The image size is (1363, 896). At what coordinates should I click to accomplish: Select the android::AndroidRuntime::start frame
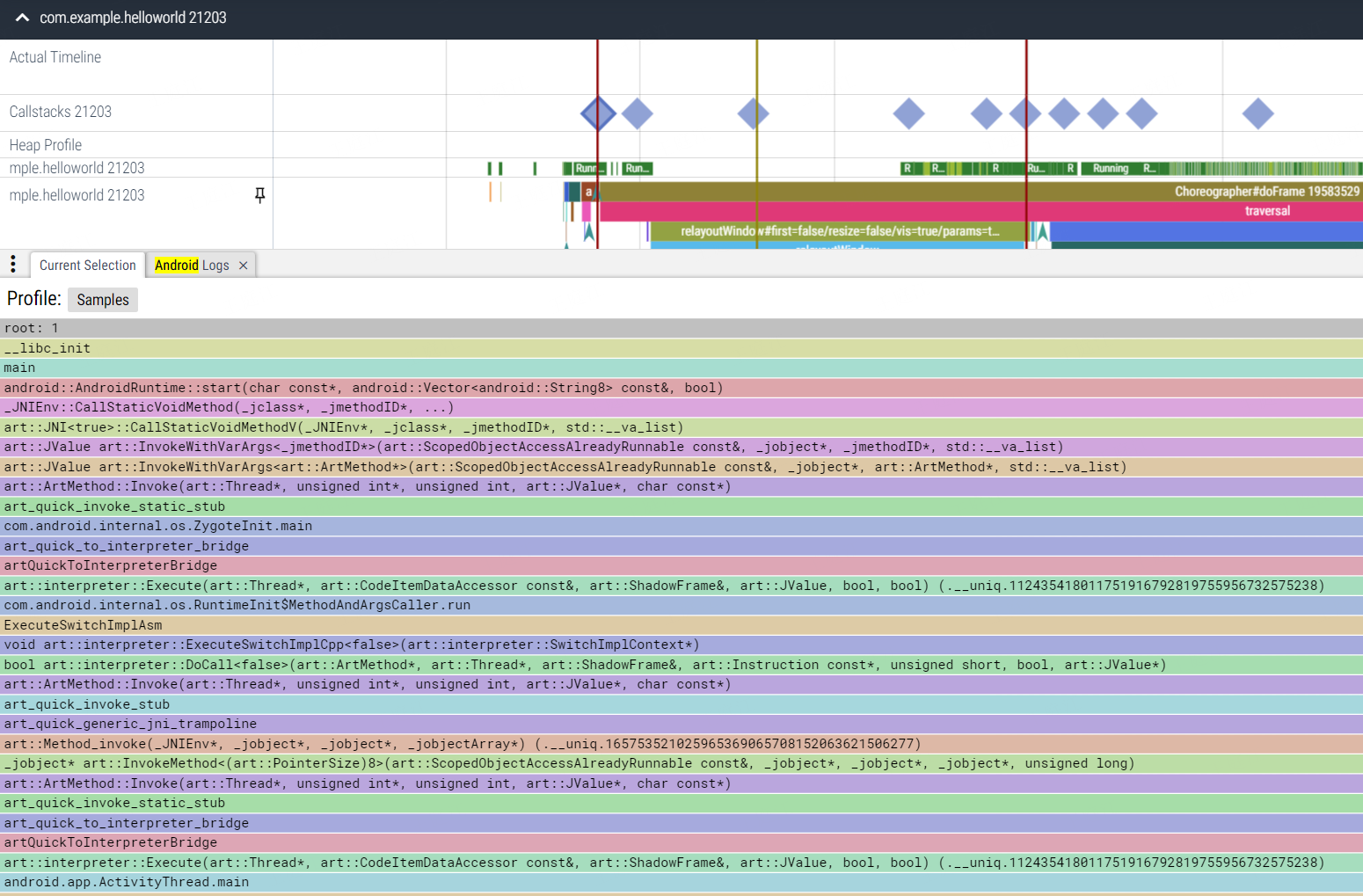pyautogui.click(x=681, y=388)
